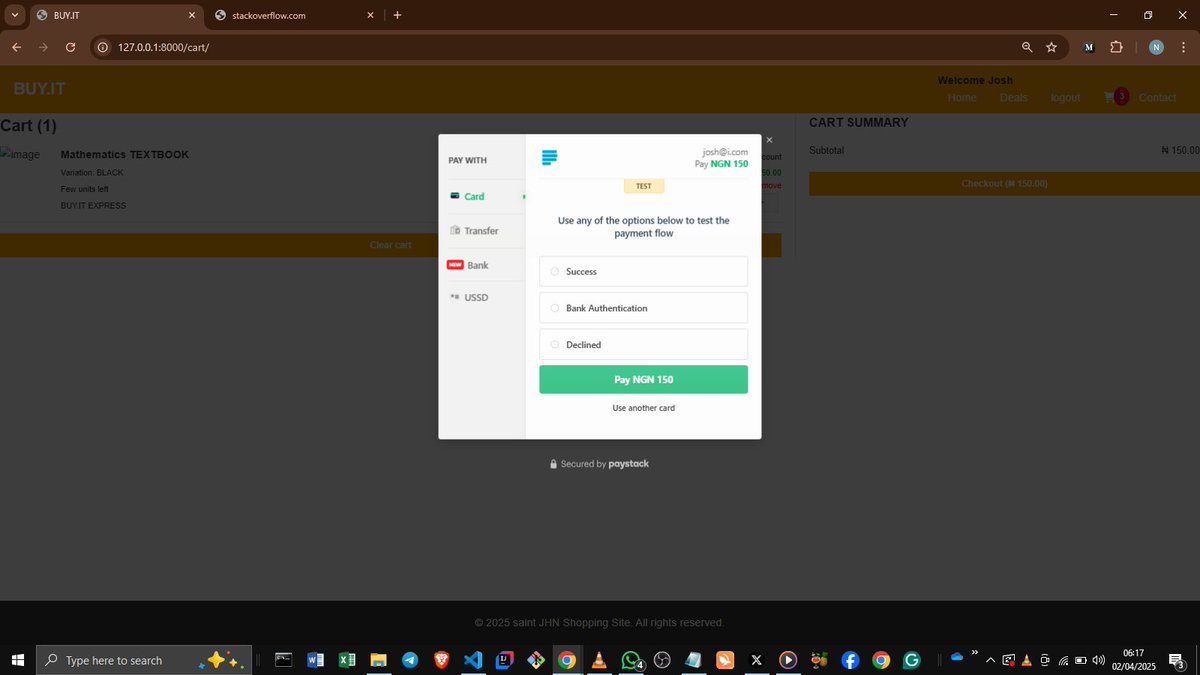
Task: Open IntelliJ IDEA from taskbar
Action: 504,660
